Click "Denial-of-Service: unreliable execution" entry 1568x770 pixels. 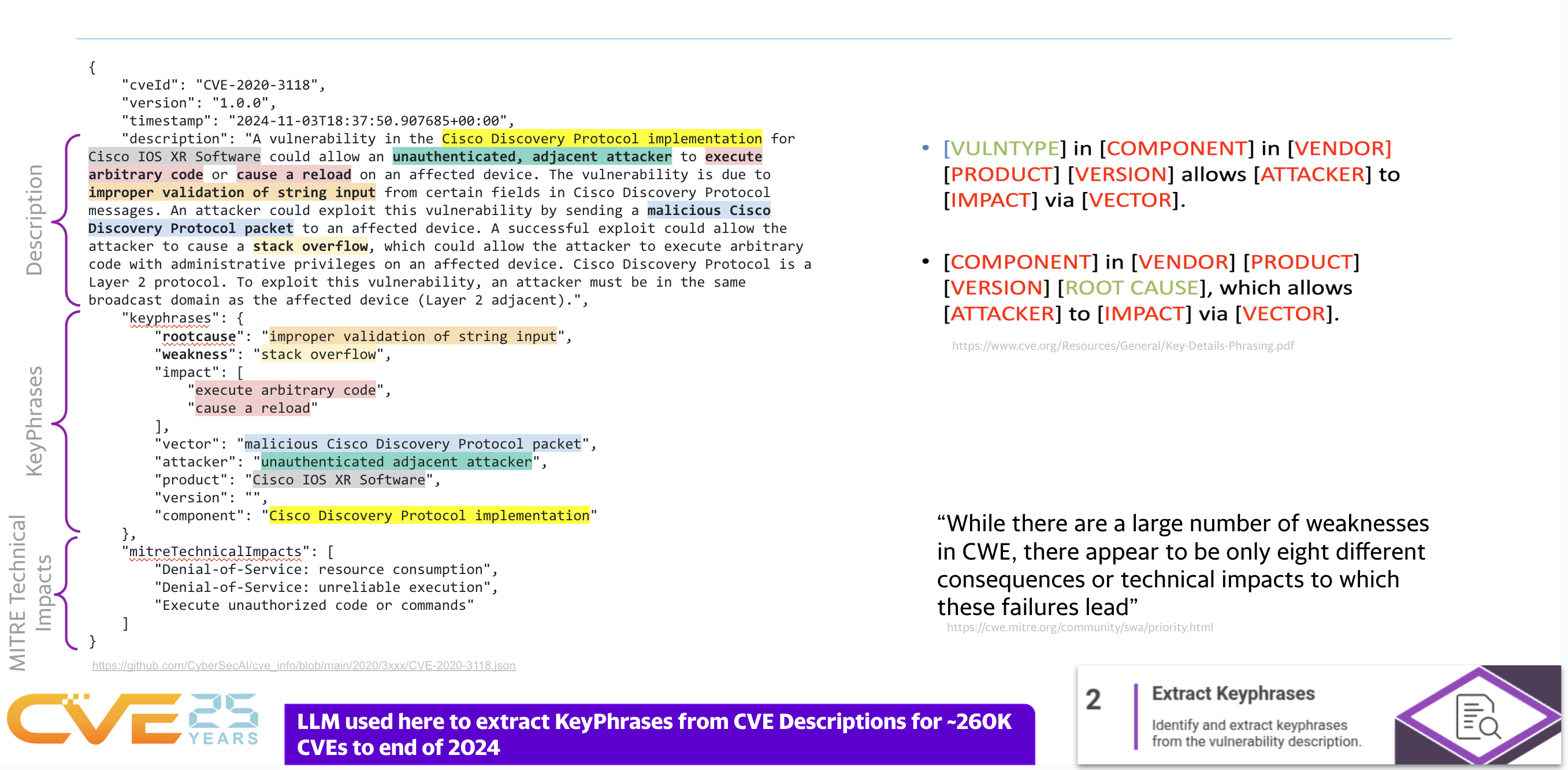326,587
